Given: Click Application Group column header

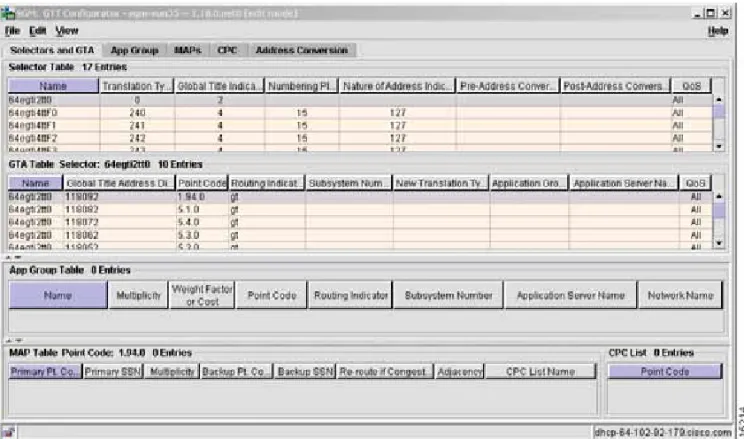Looking at the screenshot, I should 529,183.
